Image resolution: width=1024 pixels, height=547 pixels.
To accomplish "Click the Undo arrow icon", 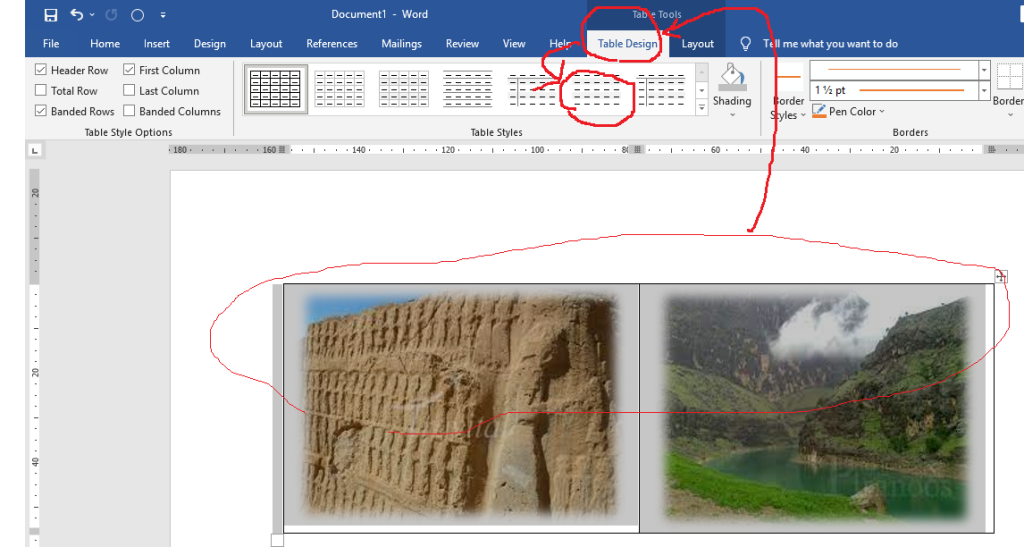I will (77, 15).
